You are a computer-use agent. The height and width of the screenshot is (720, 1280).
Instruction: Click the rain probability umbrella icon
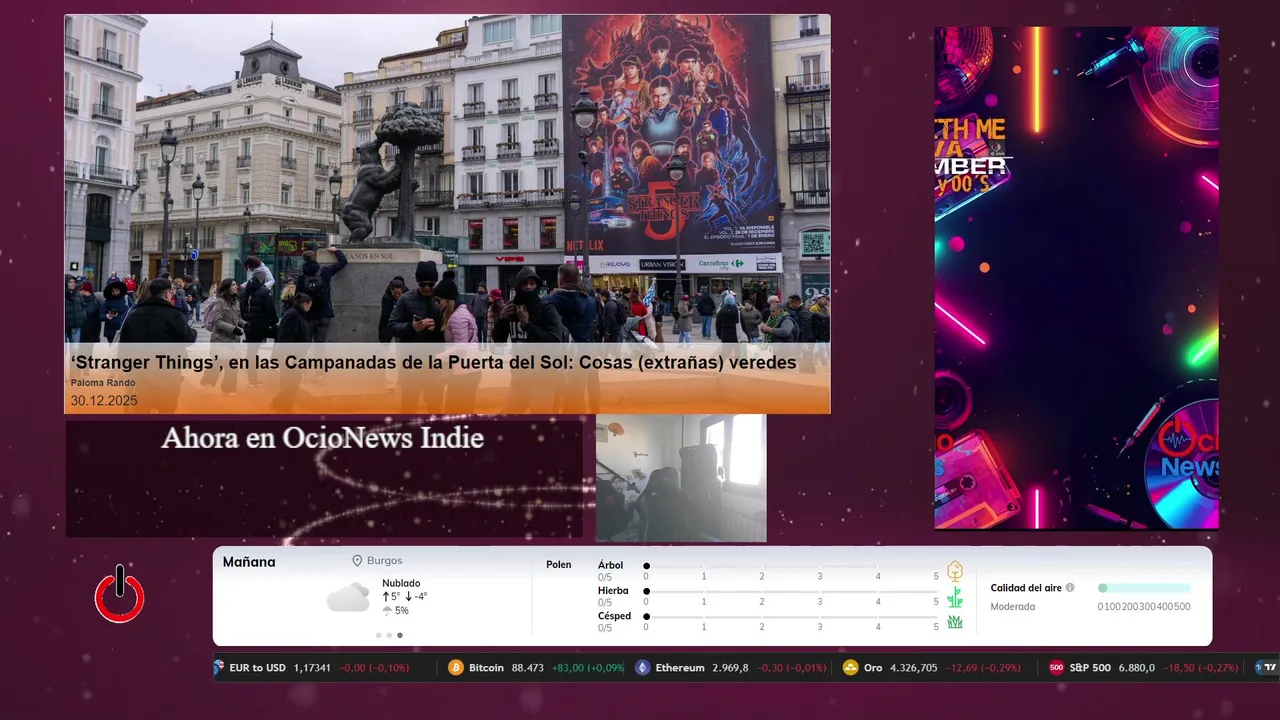tap(387, 611)
